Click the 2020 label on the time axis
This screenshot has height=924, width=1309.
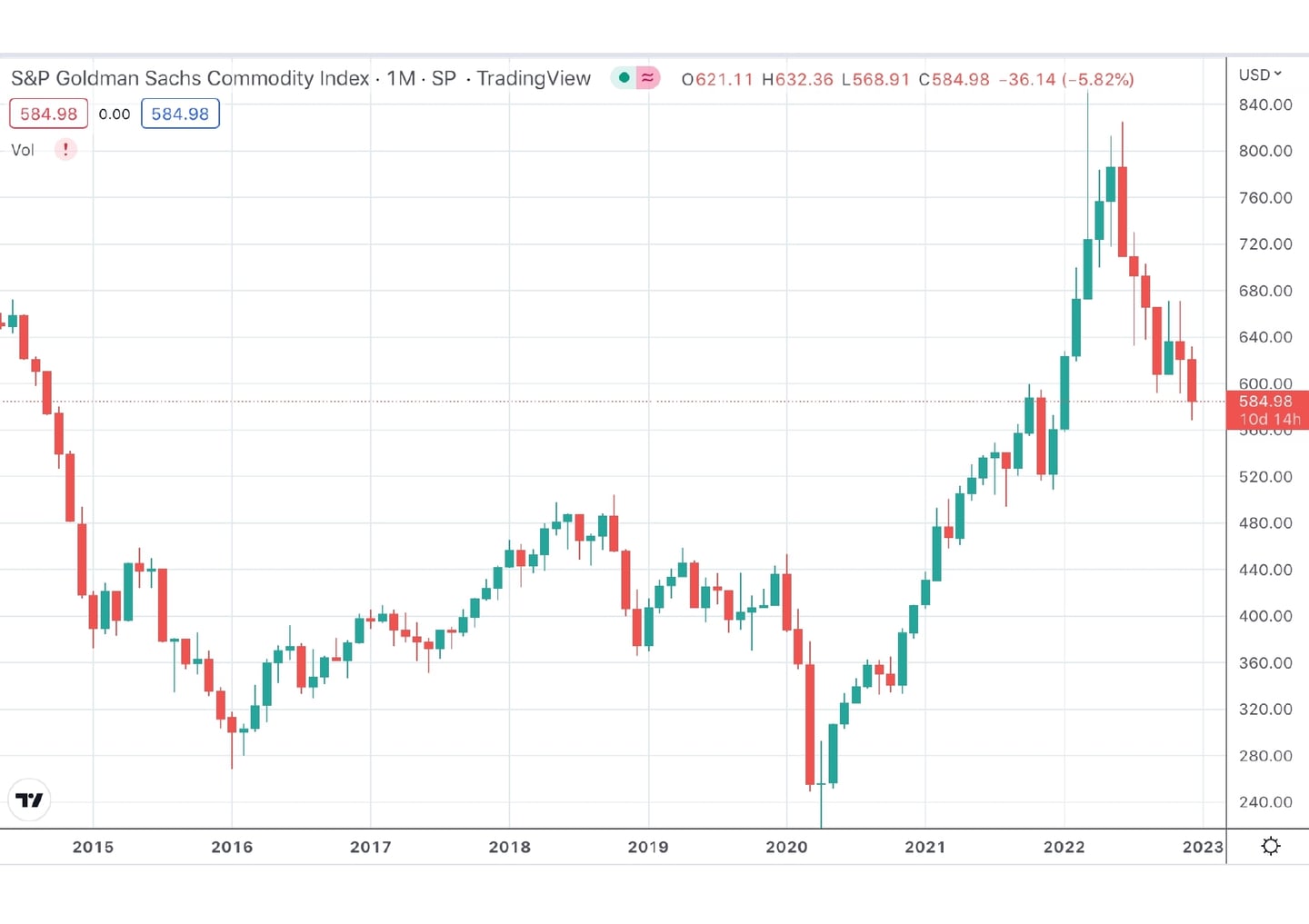(787, 846)
